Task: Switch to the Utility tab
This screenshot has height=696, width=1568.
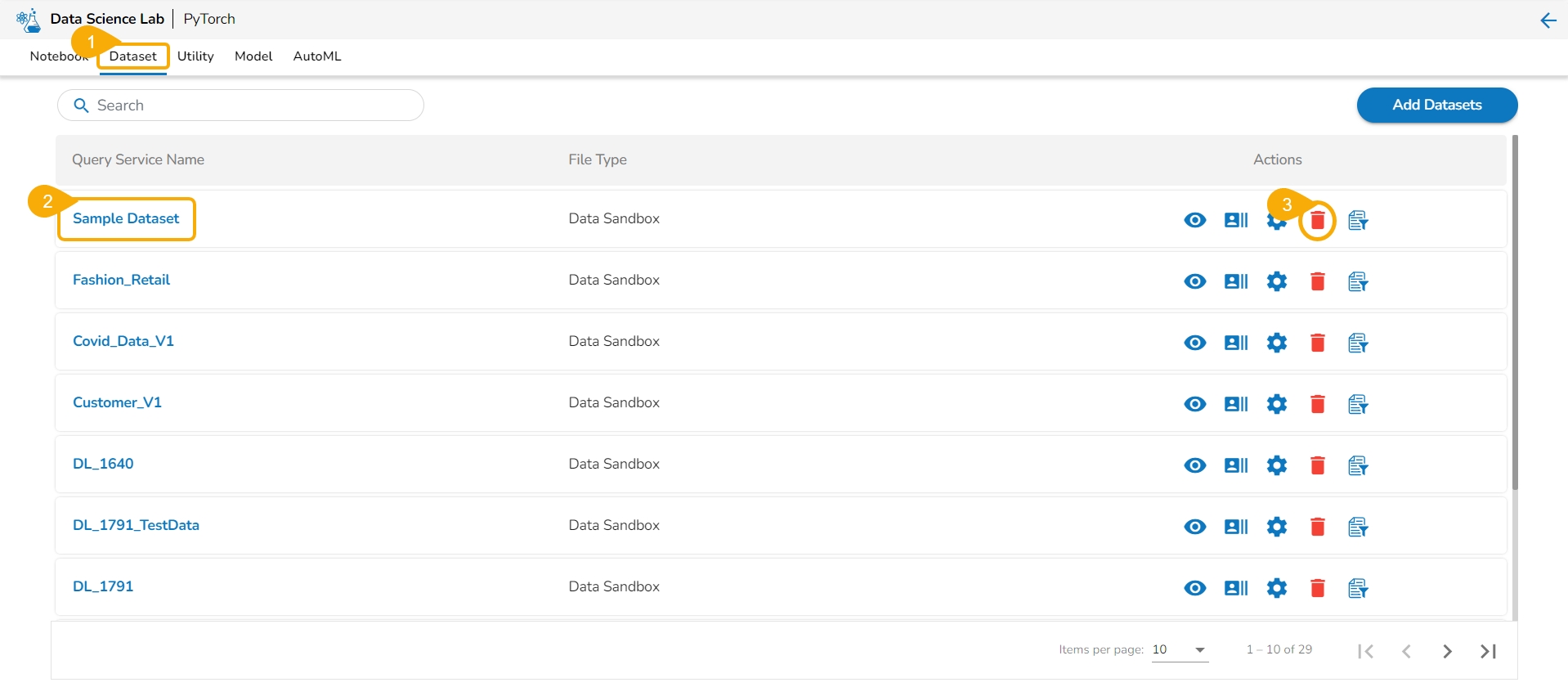Action: 195,56
